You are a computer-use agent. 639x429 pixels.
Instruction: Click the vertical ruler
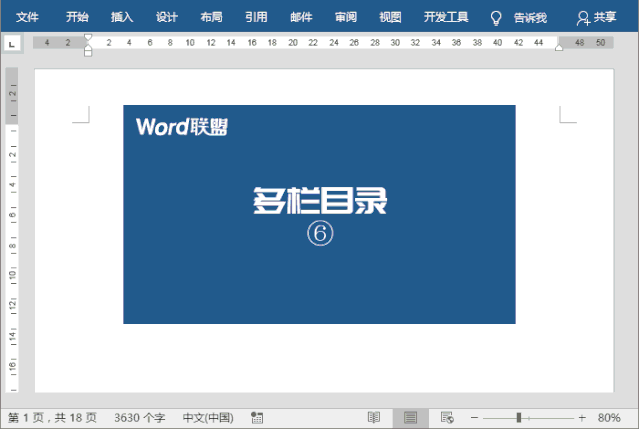pos(12,230)
